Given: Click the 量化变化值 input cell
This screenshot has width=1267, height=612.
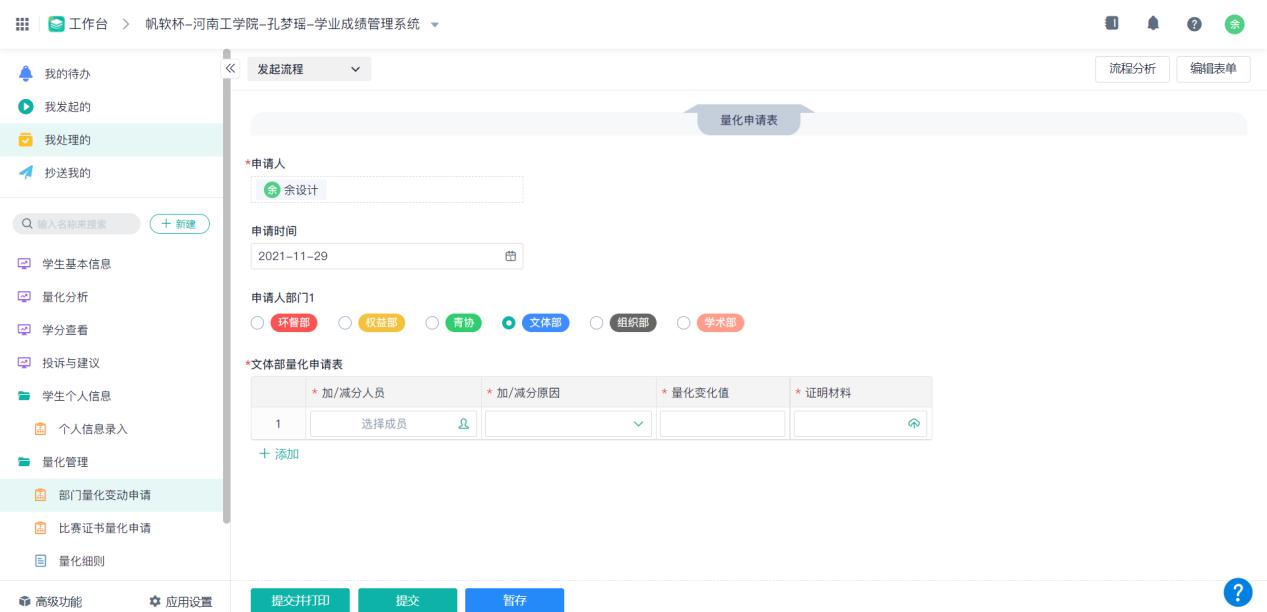Looking at the screenshot, I should coord(722,424).
